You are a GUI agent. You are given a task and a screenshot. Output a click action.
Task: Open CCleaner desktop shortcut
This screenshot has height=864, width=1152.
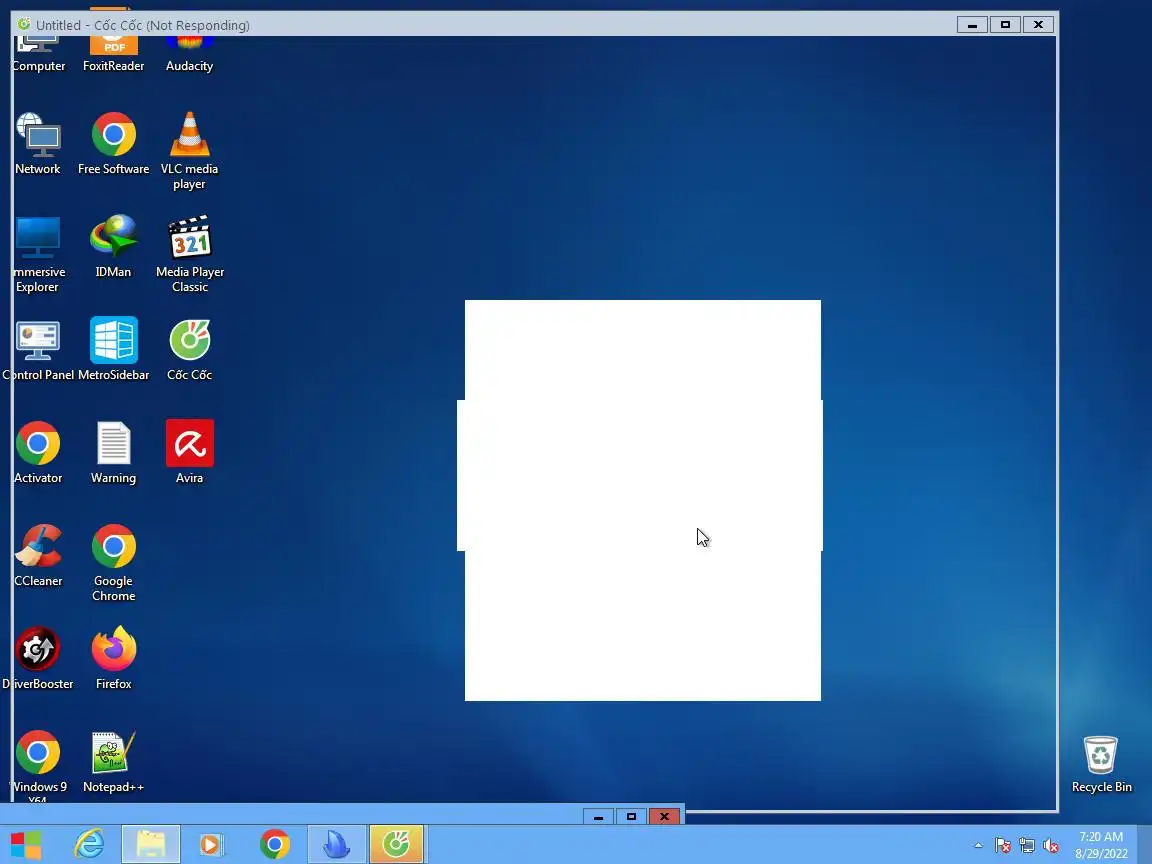pos(38,555)
